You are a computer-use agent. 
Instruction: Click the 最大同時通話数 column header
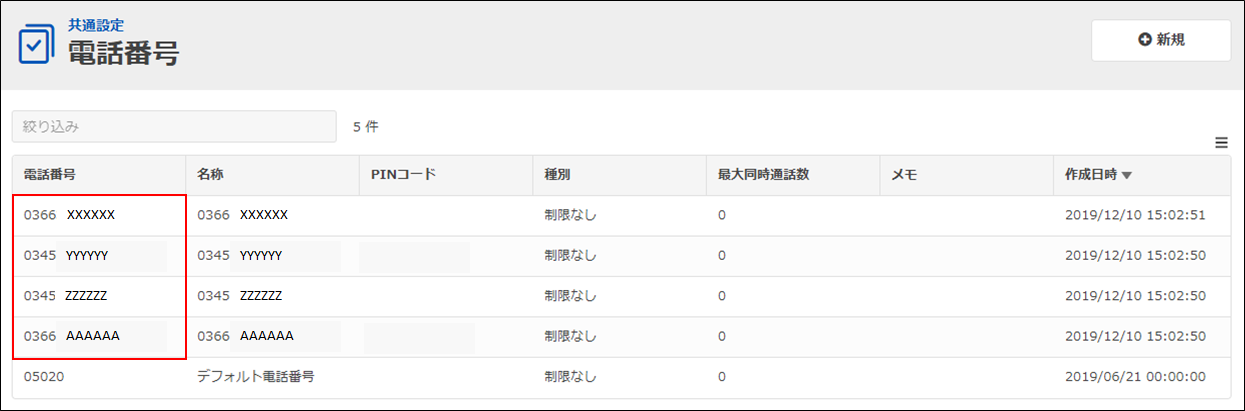click(x=763, y=174)
